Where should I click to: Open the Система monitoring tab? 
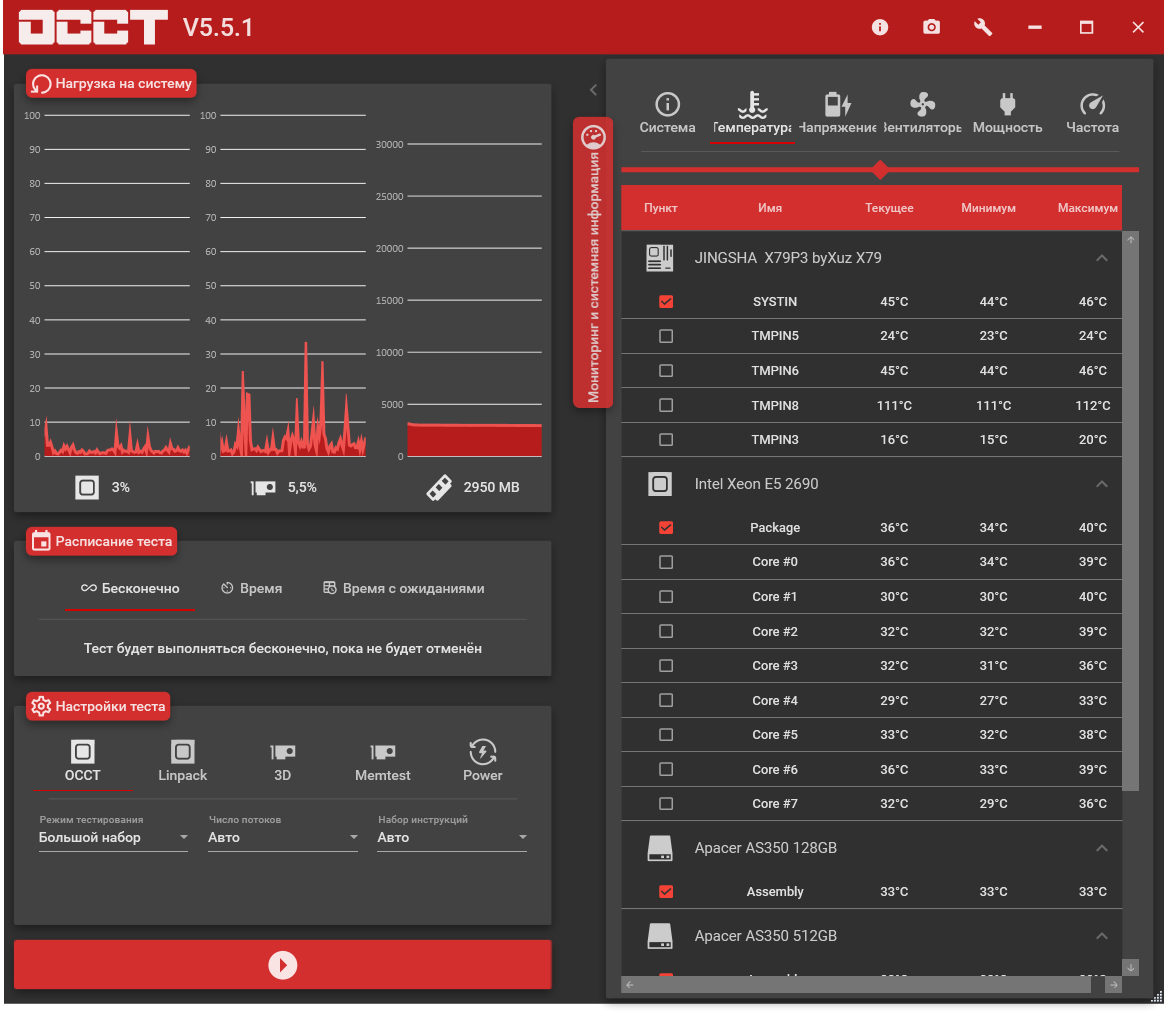(667, 113)
